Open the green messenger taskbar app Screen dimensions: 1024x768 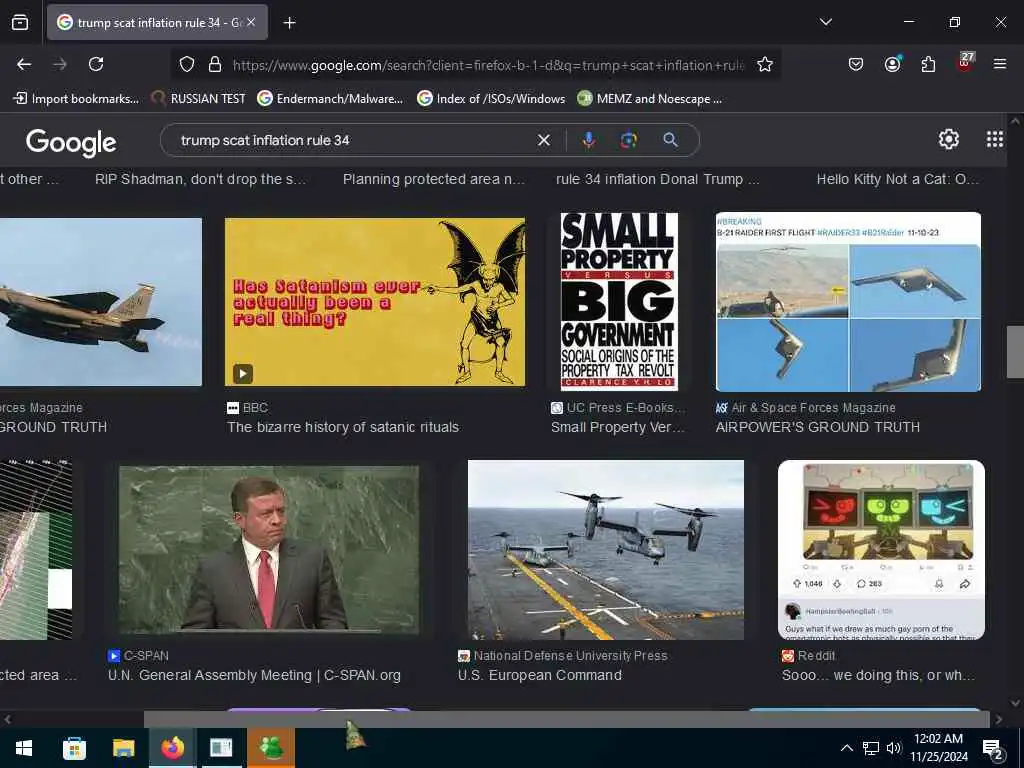pyautogui.click(x=271, y=748)
